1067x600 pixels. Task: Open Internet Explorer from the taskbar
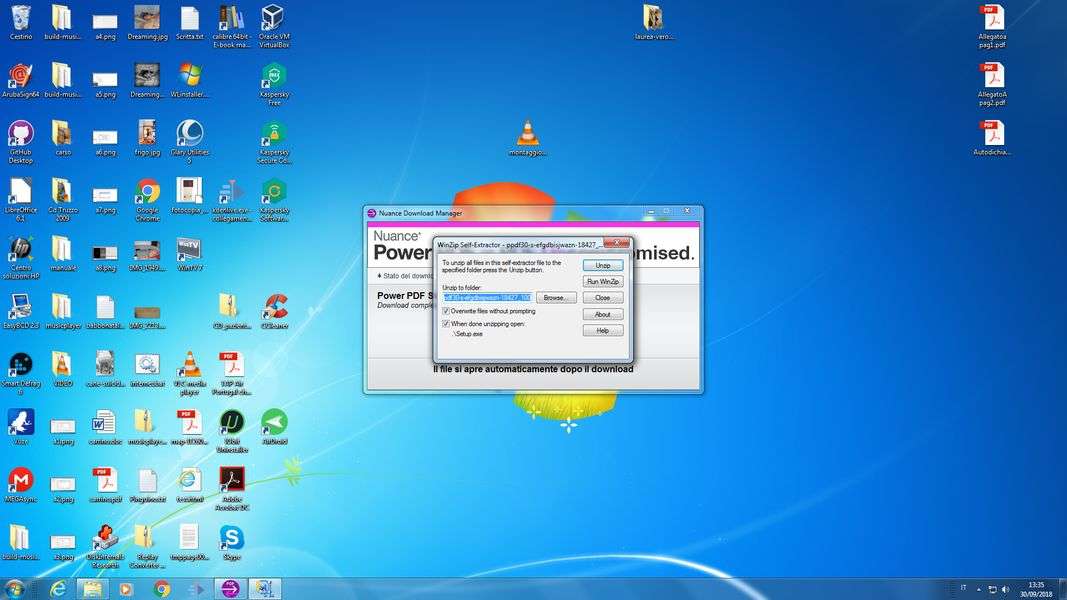tap(58, 588)
